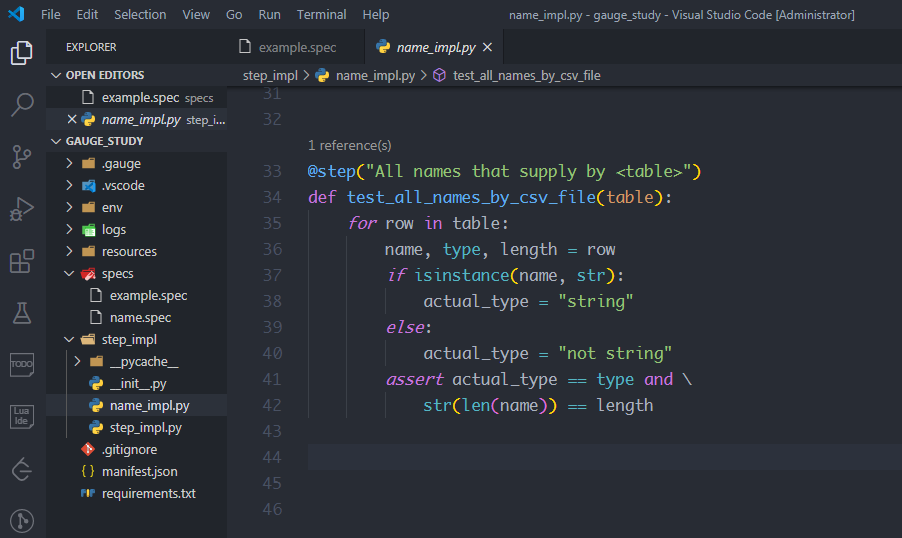This screenshot has height=538, width=902.
Task: Open the Lua IDE view
Action: (22, 417)
